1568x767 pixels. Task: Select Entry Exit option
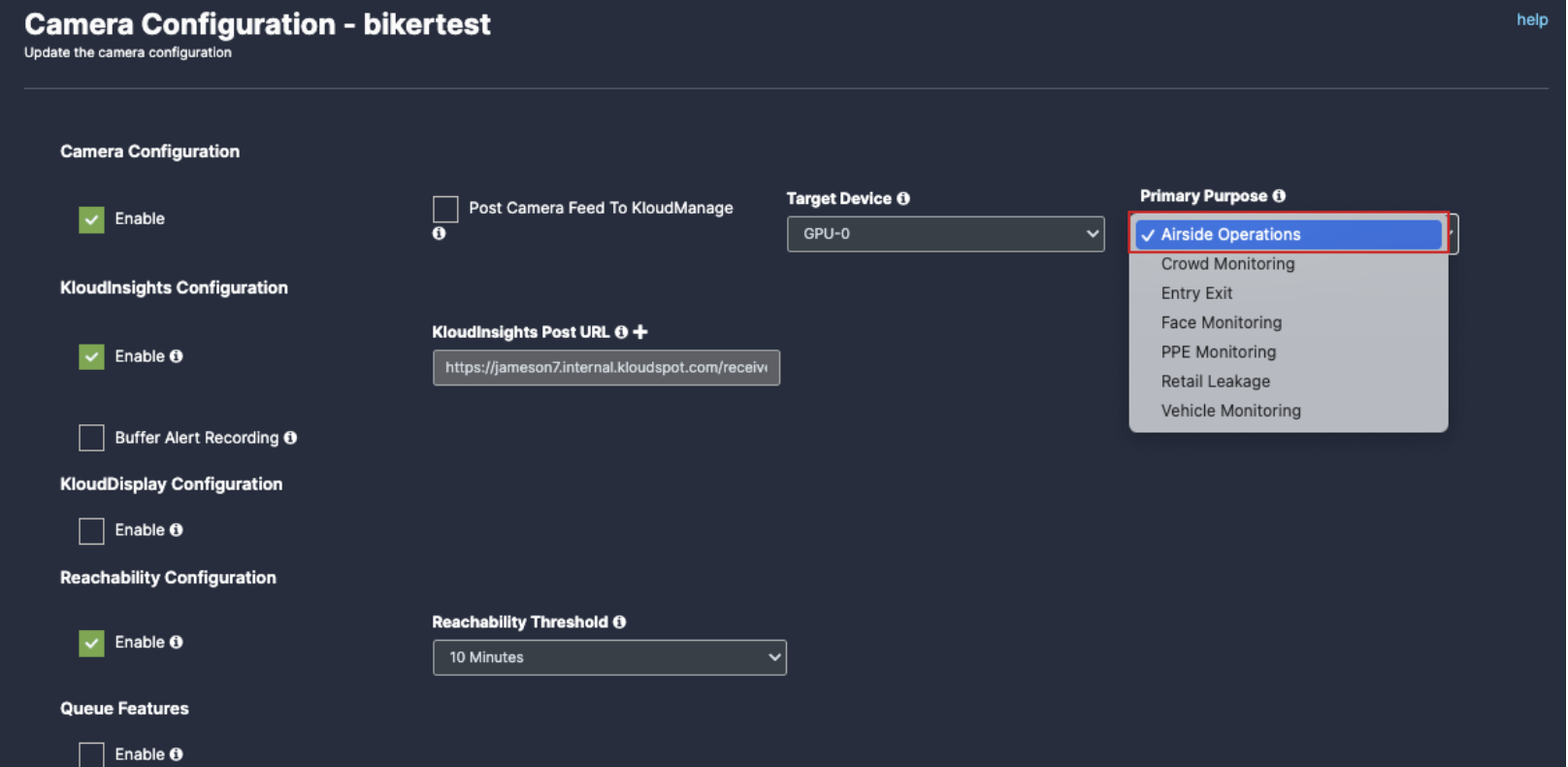[x=1289, y=293]
